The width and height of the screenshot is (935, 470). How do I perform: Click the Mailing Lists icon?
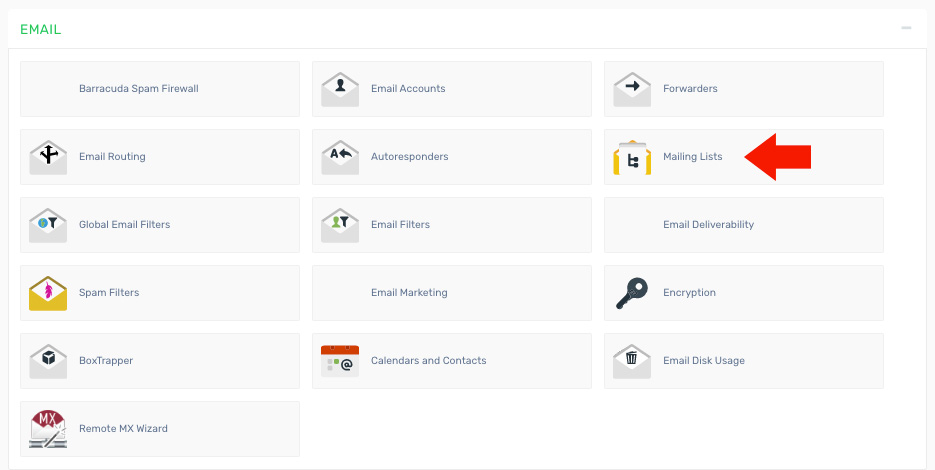point(632,157)
